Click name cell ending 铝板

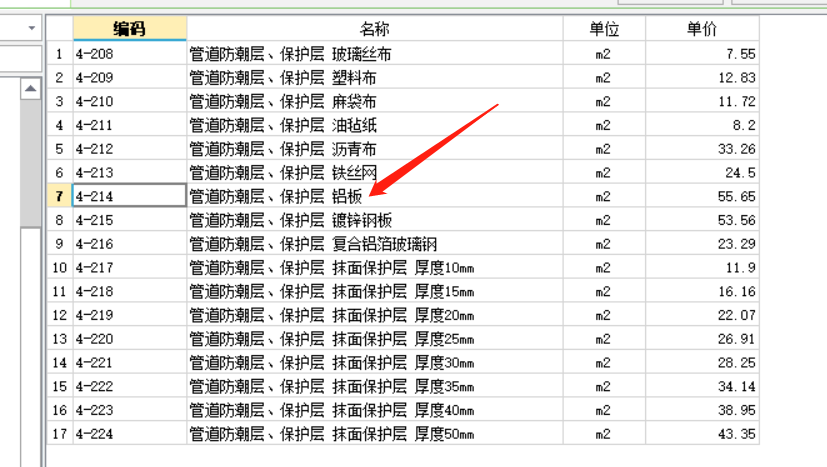click(x=375, y=196)
